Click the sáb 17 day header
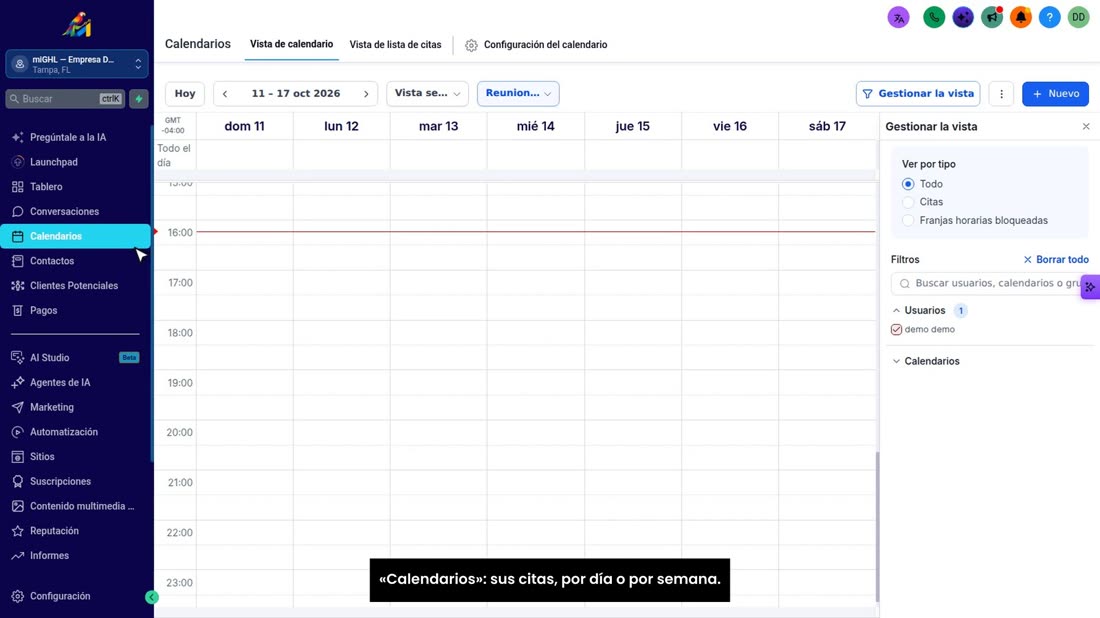This screenshot has height=618, width=1100. (827, 126)
